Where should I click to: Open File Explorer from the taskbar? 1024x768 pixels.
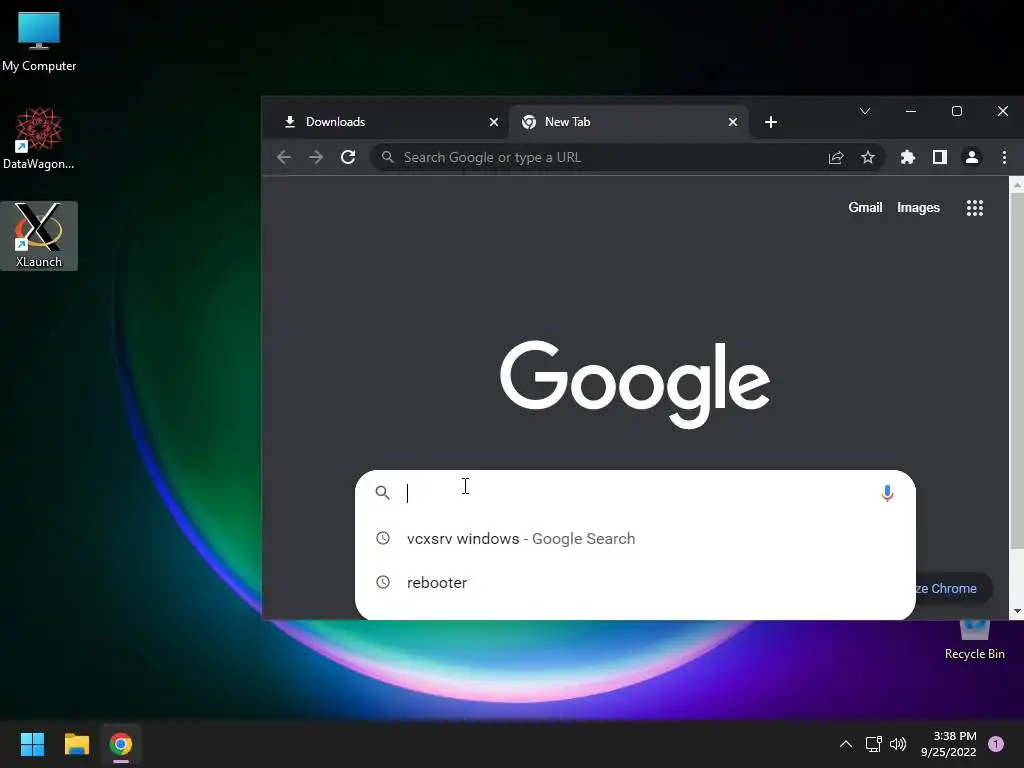tap(76, 744)
